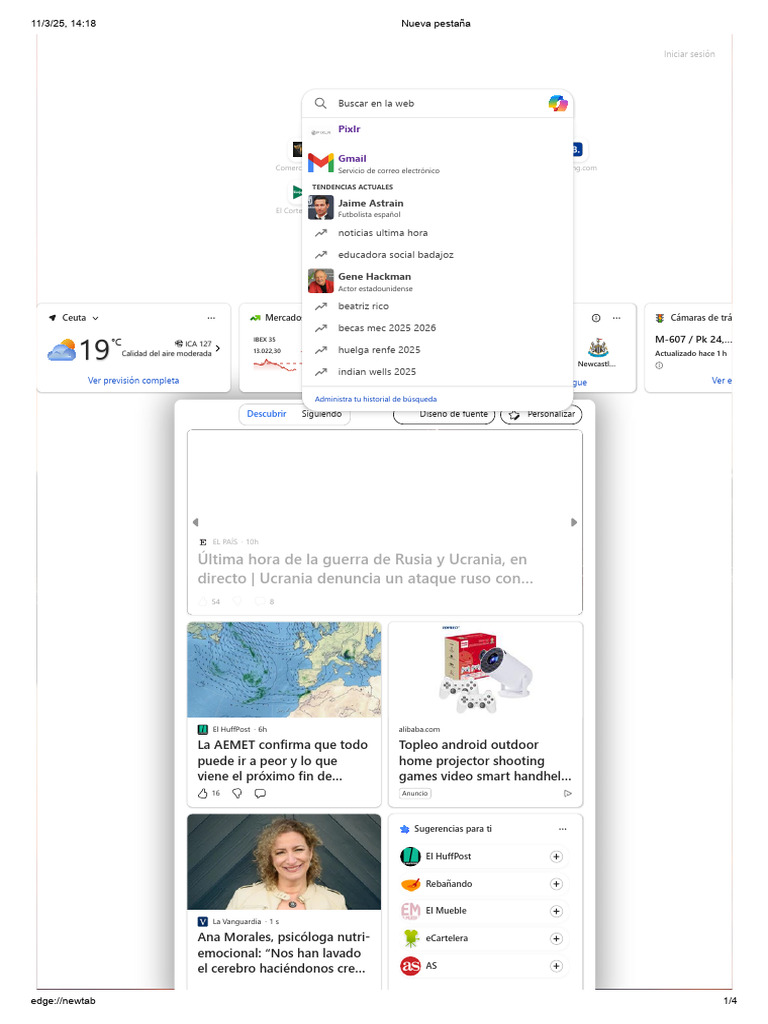Focus the 'Buscar en la web' field

tap(438, 103)
